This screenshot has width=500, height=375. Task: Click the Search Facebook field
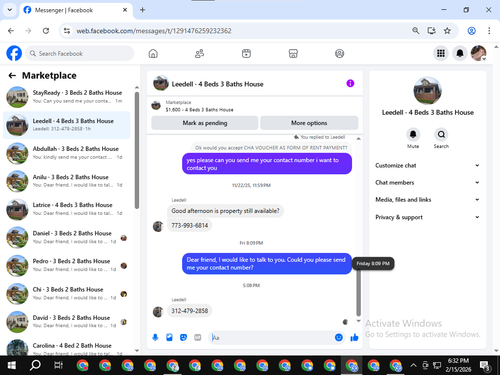[x=80, y=53]
